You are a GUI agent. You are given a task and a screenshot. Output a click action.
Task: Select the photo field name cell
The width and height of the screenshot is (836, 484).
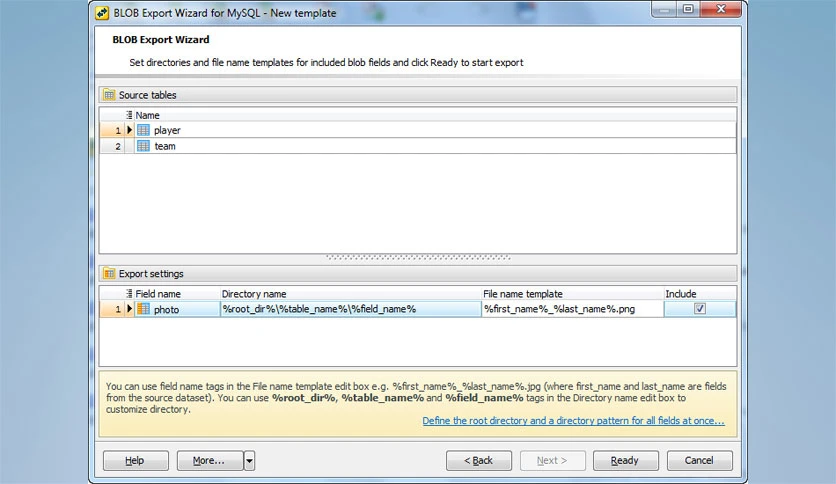pos(177,309)
